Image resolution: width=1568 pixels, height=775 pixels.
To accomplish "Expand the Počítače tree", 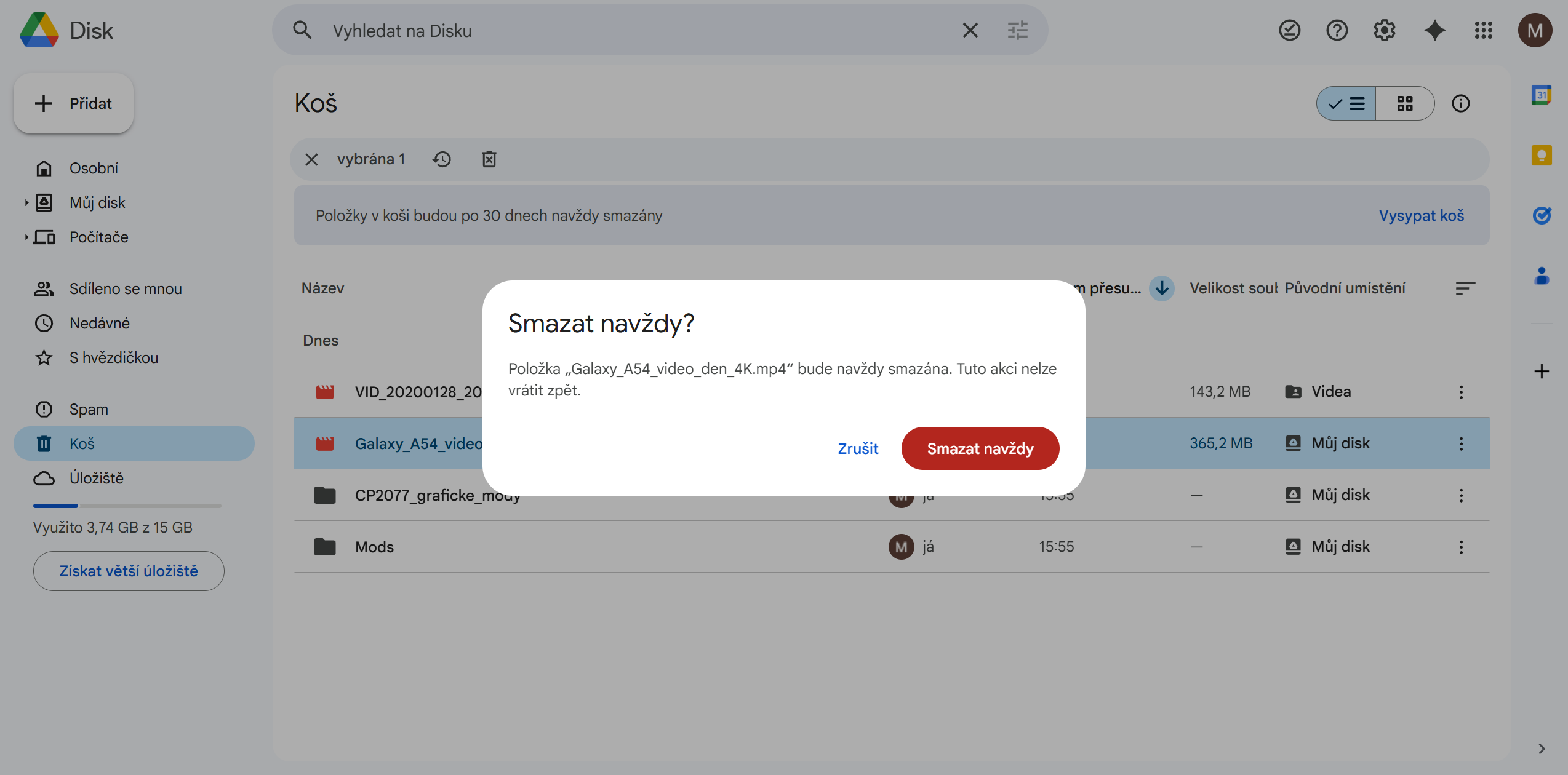I will [x=26, y=237].
